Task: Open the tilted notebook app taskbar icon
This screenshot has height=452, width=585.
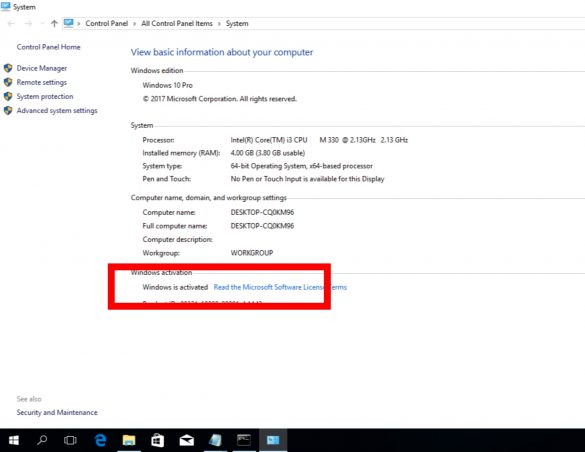Action: click(x=215, y=440)
